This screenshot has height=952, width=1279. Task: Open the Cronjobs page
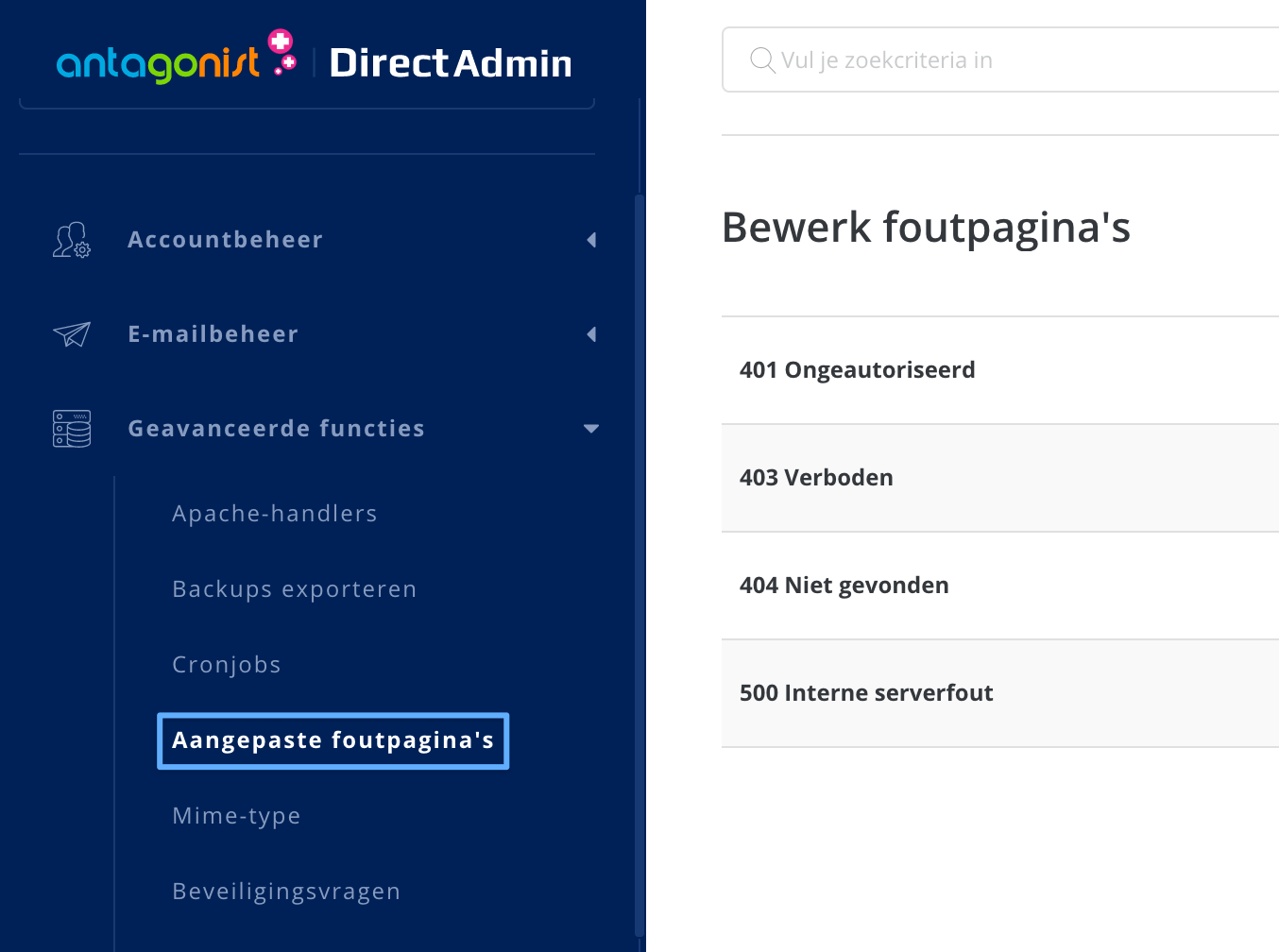pos(227,664)
